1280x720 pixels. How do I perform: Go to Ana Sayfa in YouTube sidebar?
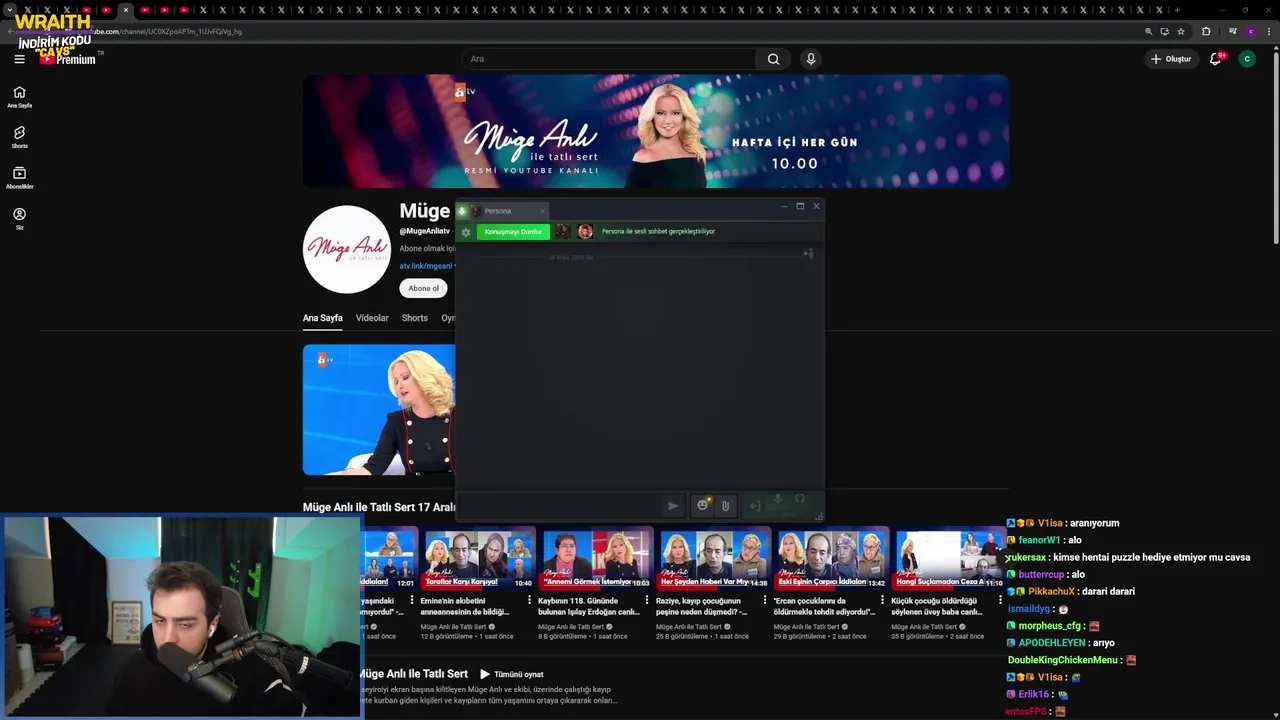19,96
